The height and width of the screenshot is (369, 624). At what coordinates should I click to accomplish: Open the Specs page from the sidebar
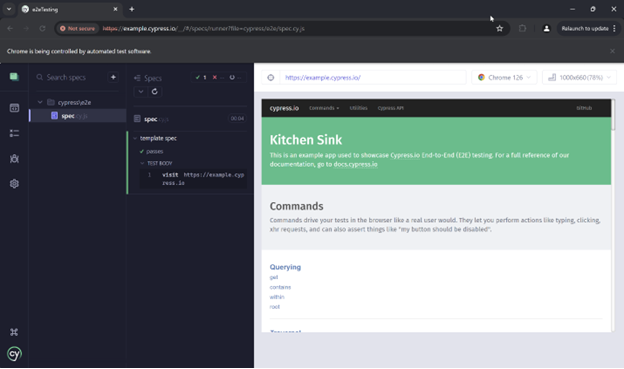tap(14, 108)
